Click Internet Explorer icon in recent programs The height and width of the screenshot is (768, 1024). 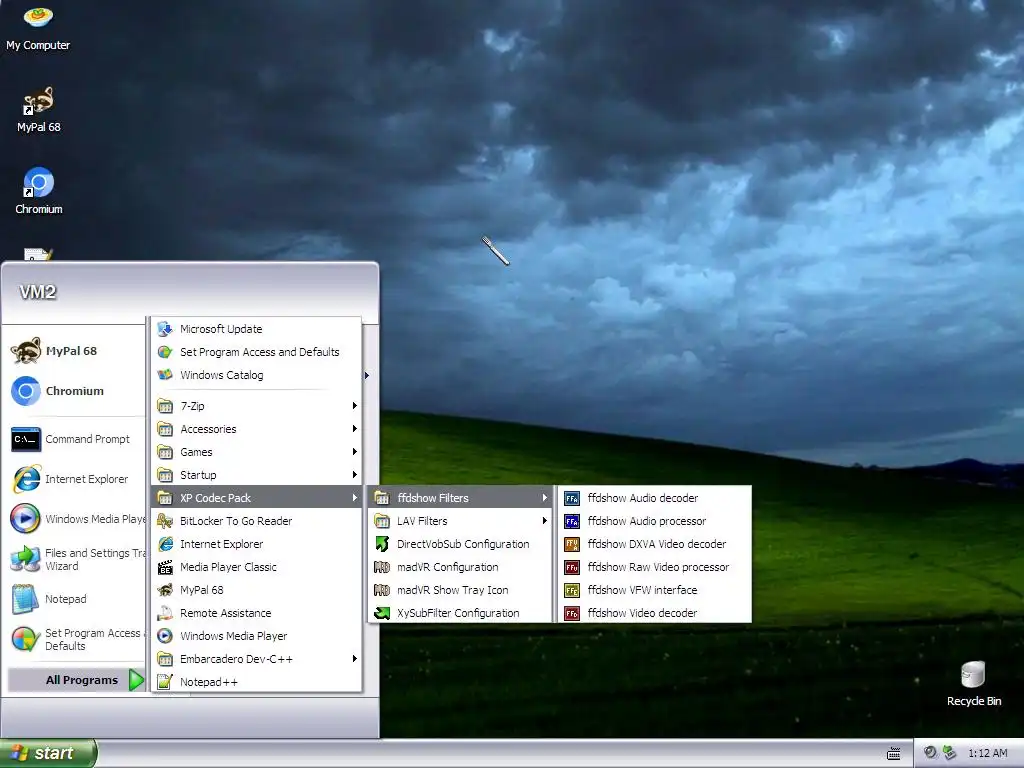pos(25,479)
